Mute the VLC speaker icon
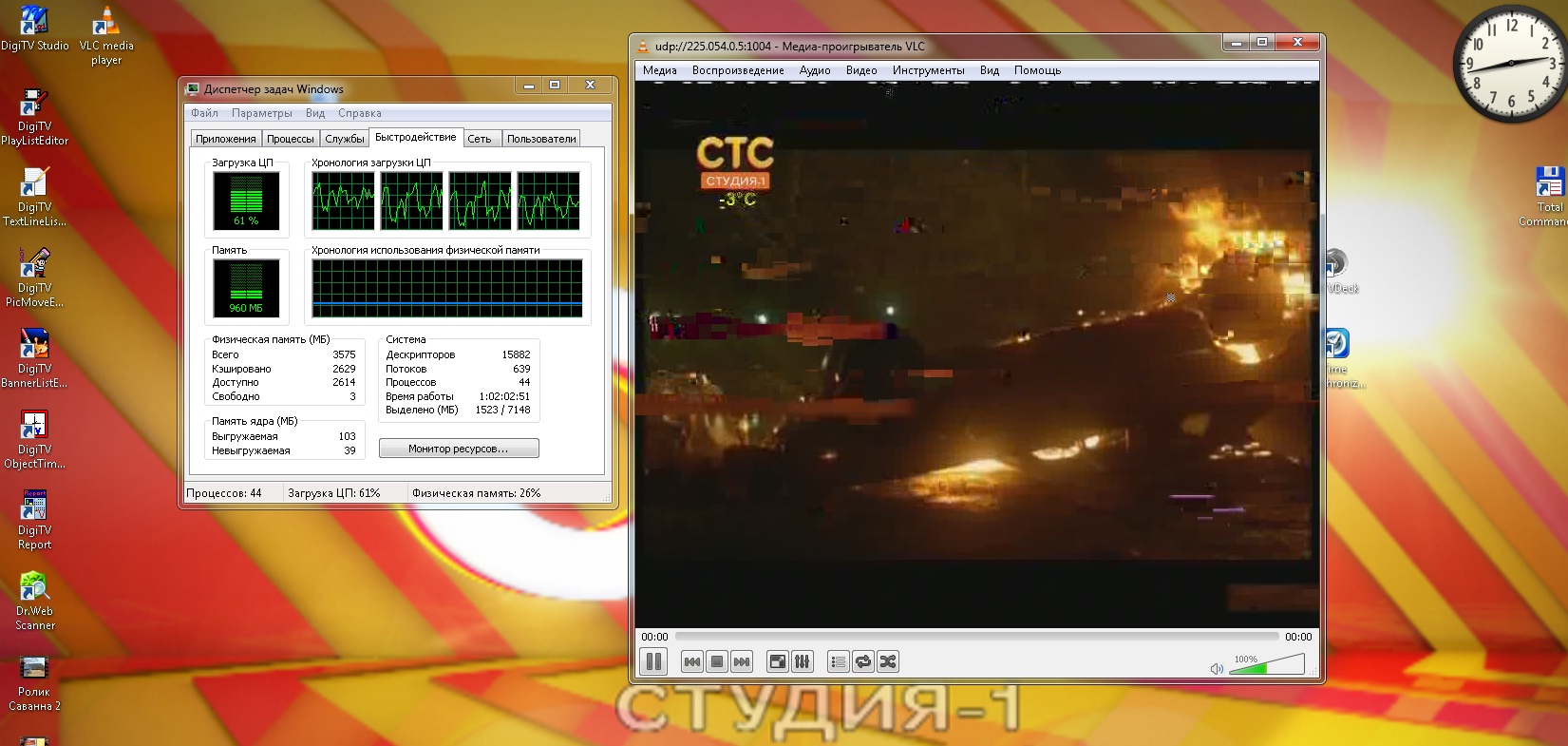 pos(1217,668)
